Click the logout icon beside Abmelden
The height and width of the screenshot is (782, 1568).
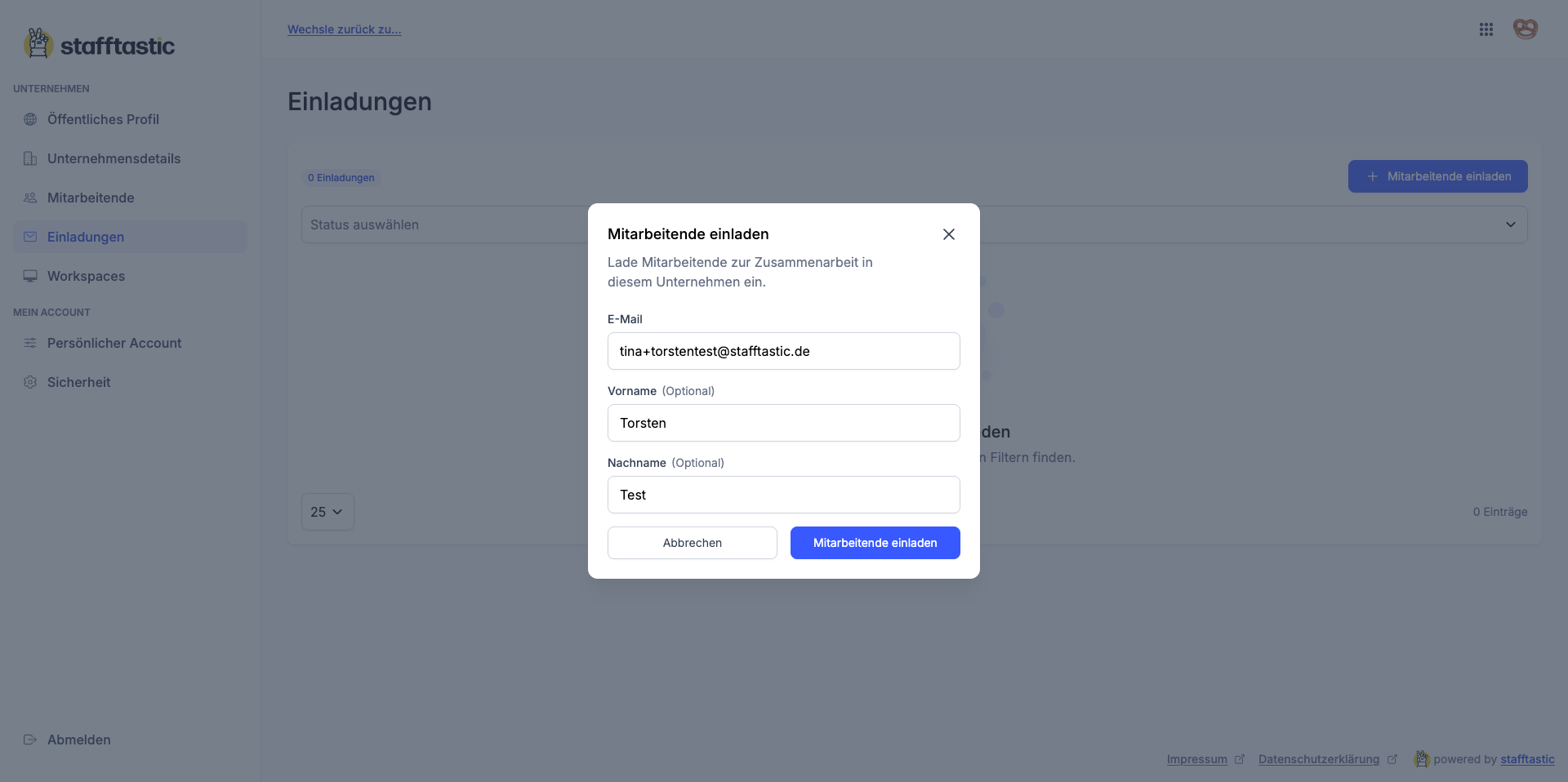tap(30, 740)
